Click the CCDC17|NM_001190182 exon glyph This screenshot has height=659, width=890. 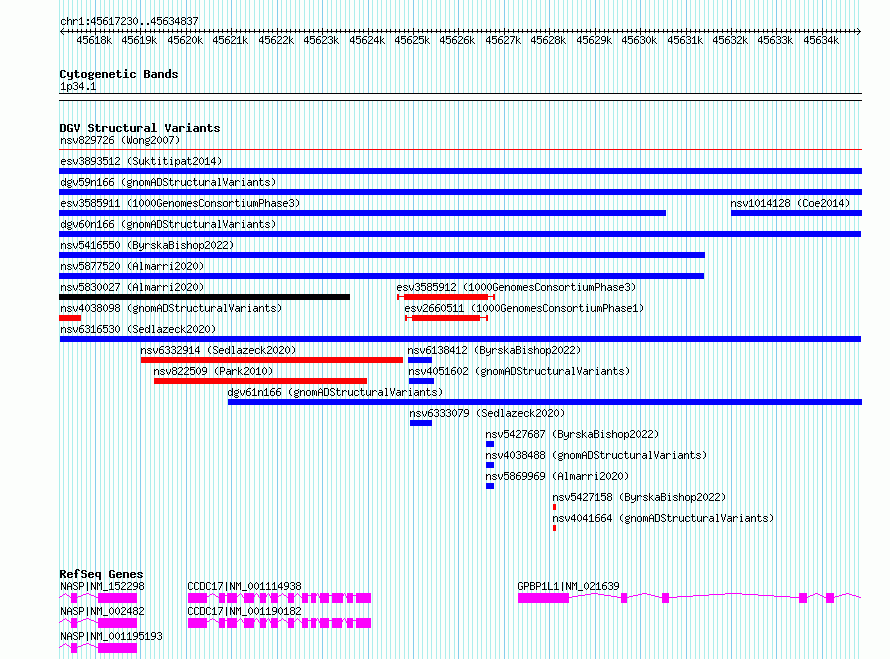pyautogui.click(x=279, y=623)
